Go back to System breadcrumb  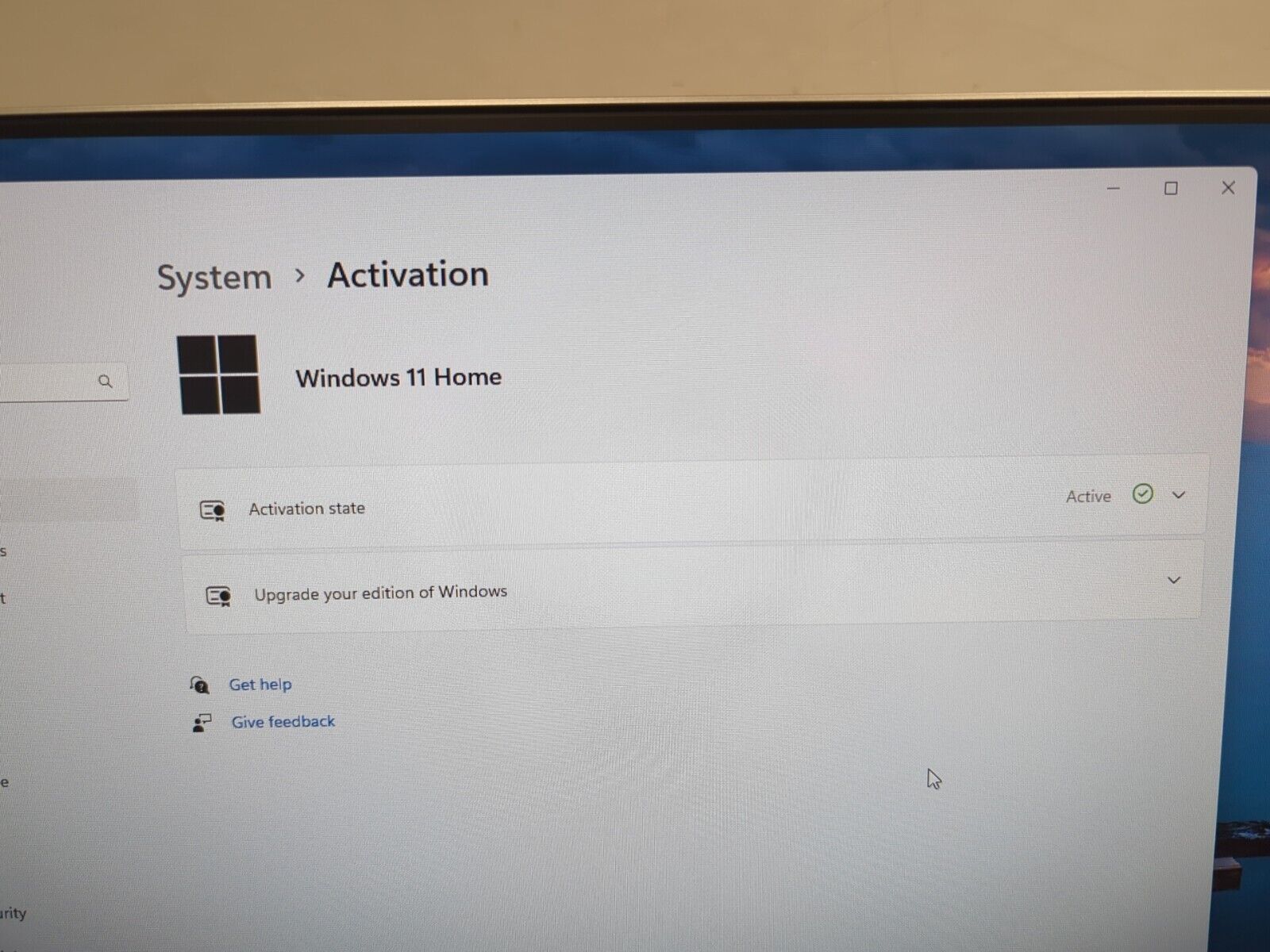click(214, 278)
